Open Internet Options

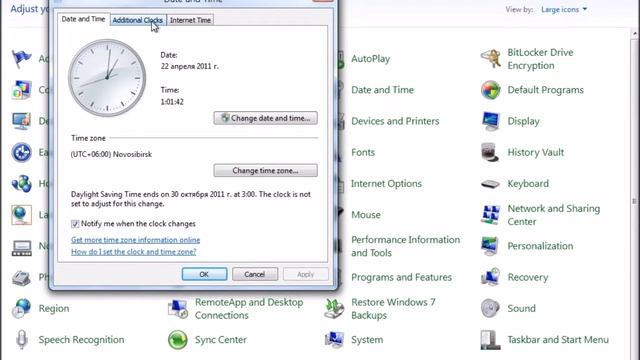(x=386, y=184)
